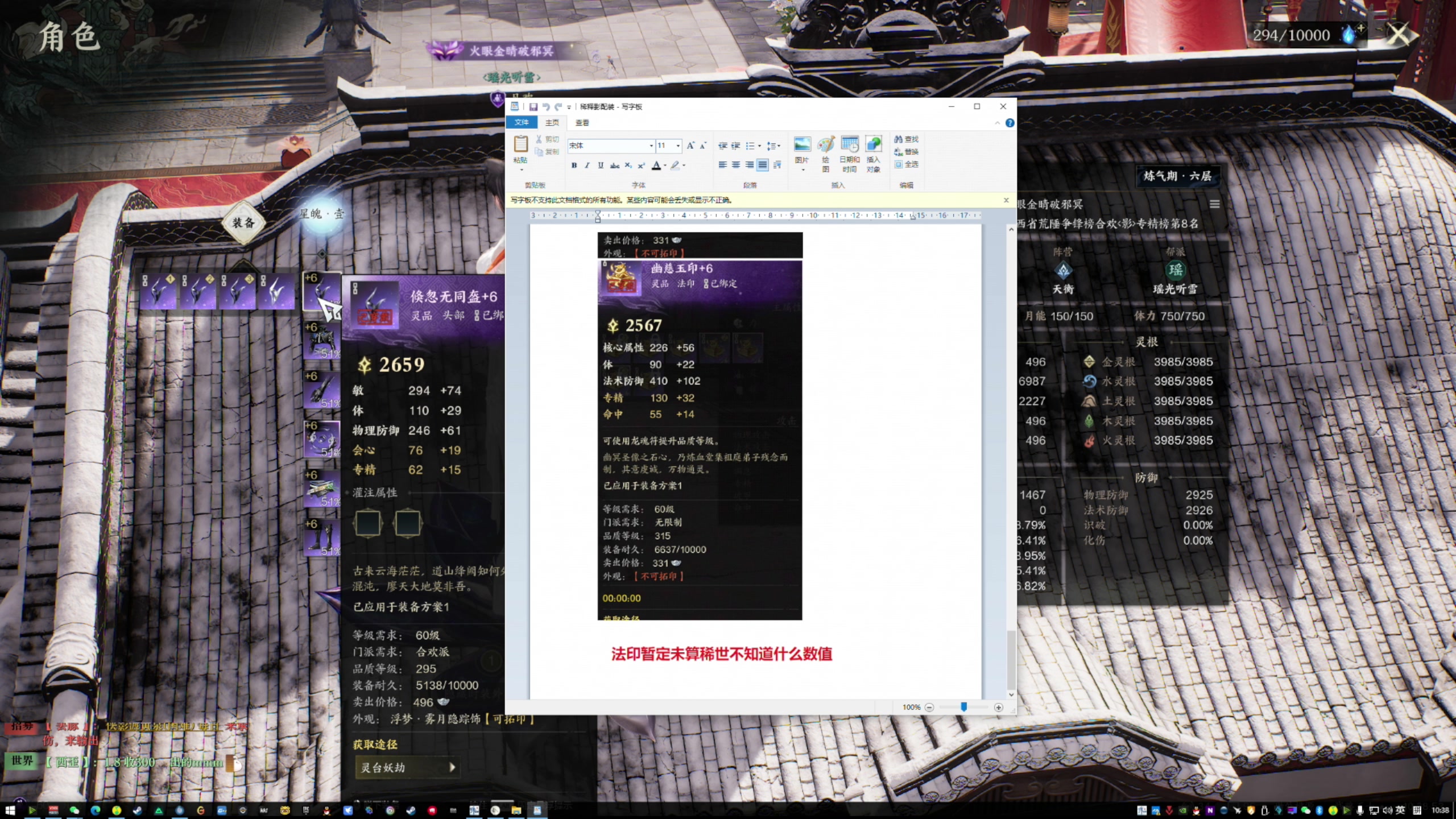Image resolution: width=1456 pixels, height=819 pixels.
Task: Open Microsoft Edge from the taskbar
Action: tap(95, 810)
